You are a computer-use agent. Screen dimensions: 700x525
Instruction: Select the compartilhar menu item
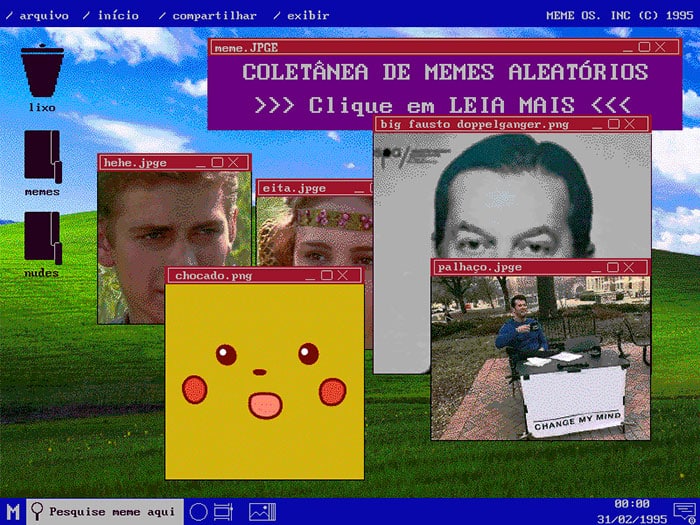coord(213,15)
